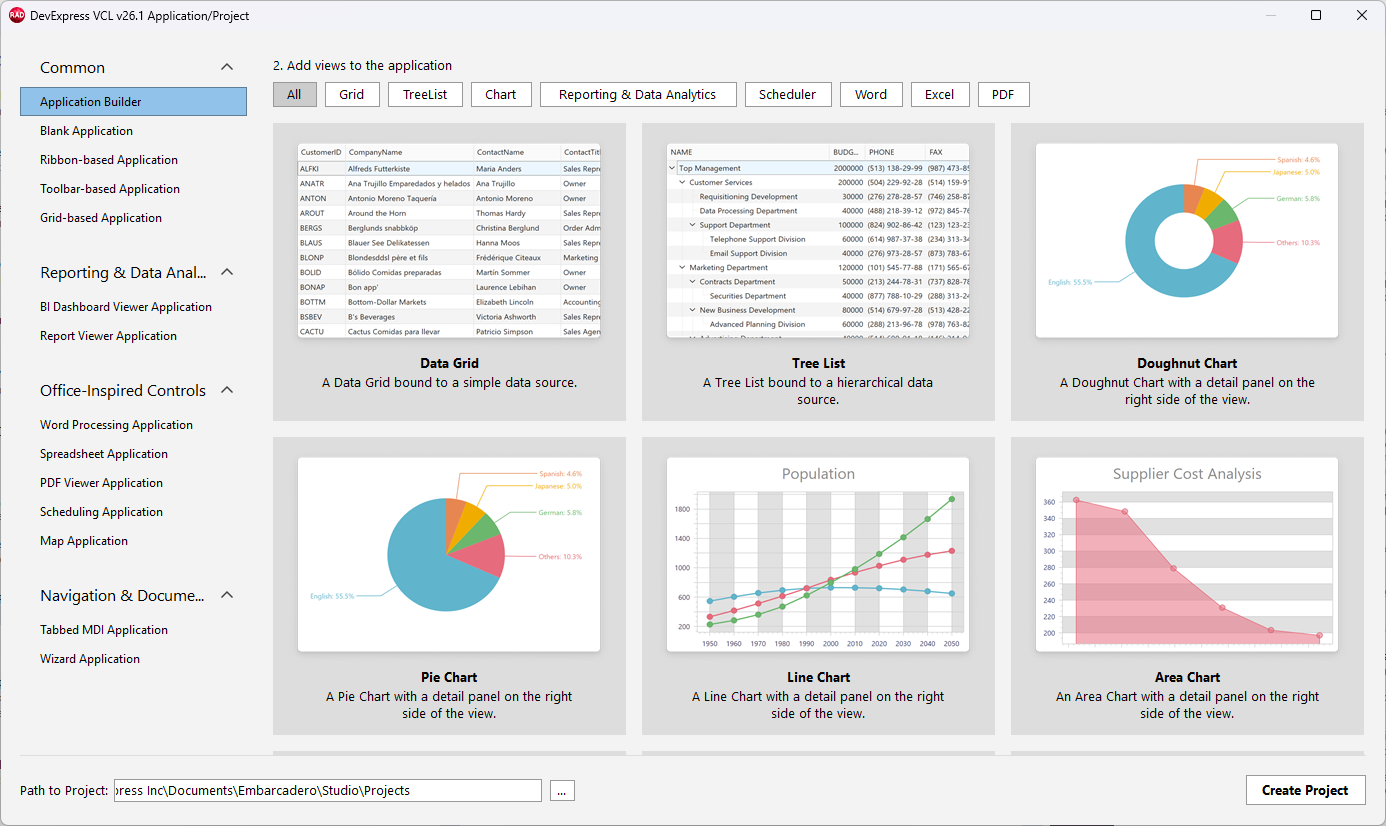Click the Create Project button

[1305, 790]
